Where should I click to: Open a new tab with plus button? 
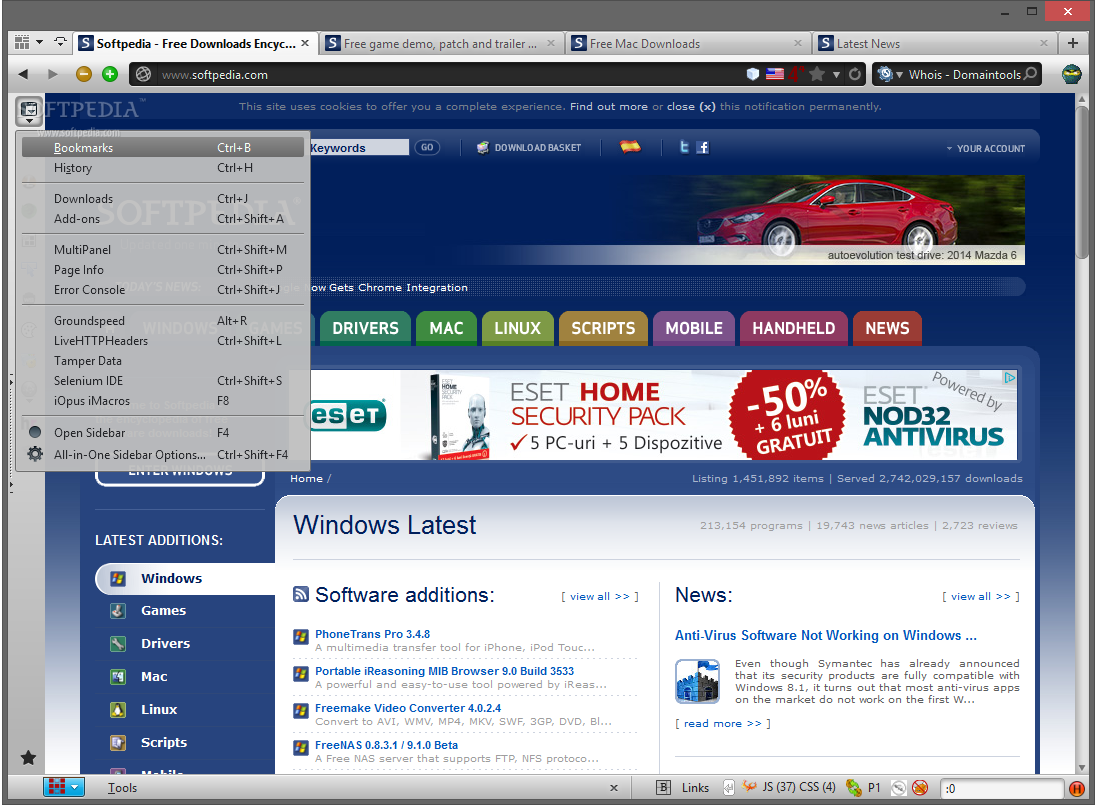[1073, 43]
